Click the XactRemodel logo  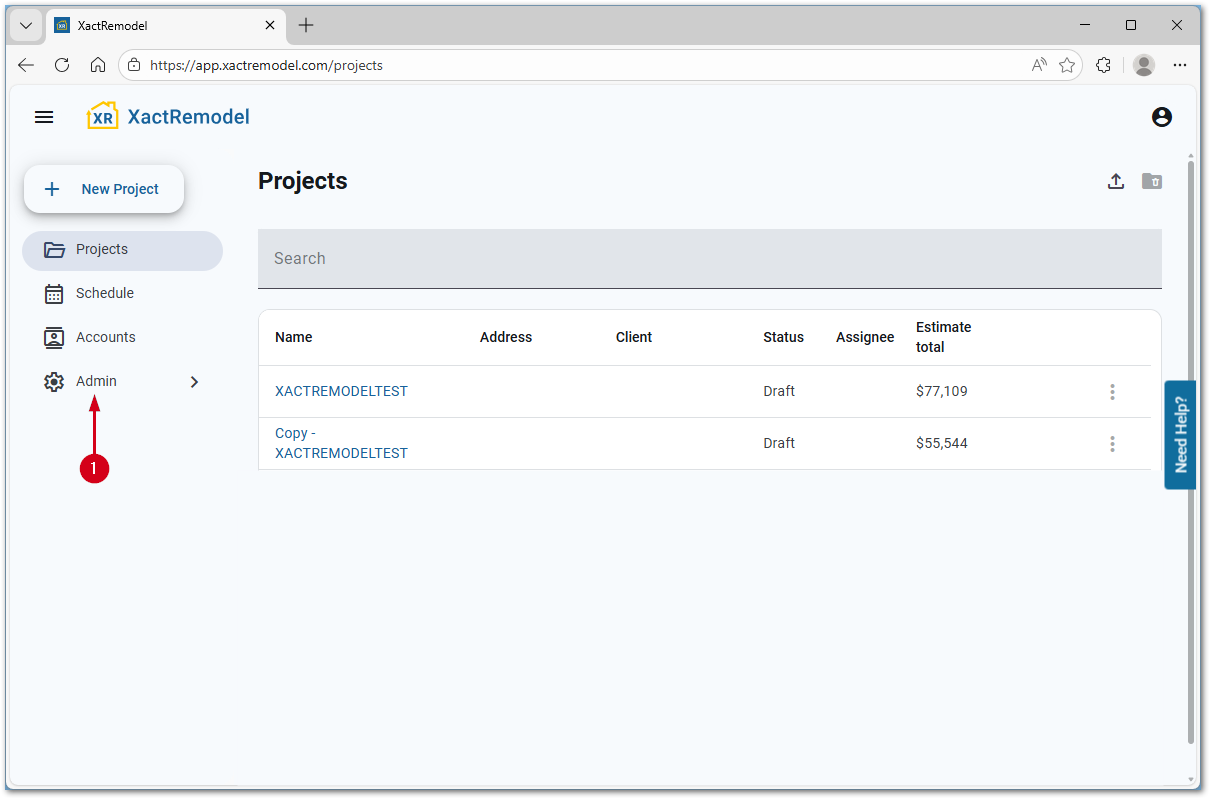coord(168,117)
